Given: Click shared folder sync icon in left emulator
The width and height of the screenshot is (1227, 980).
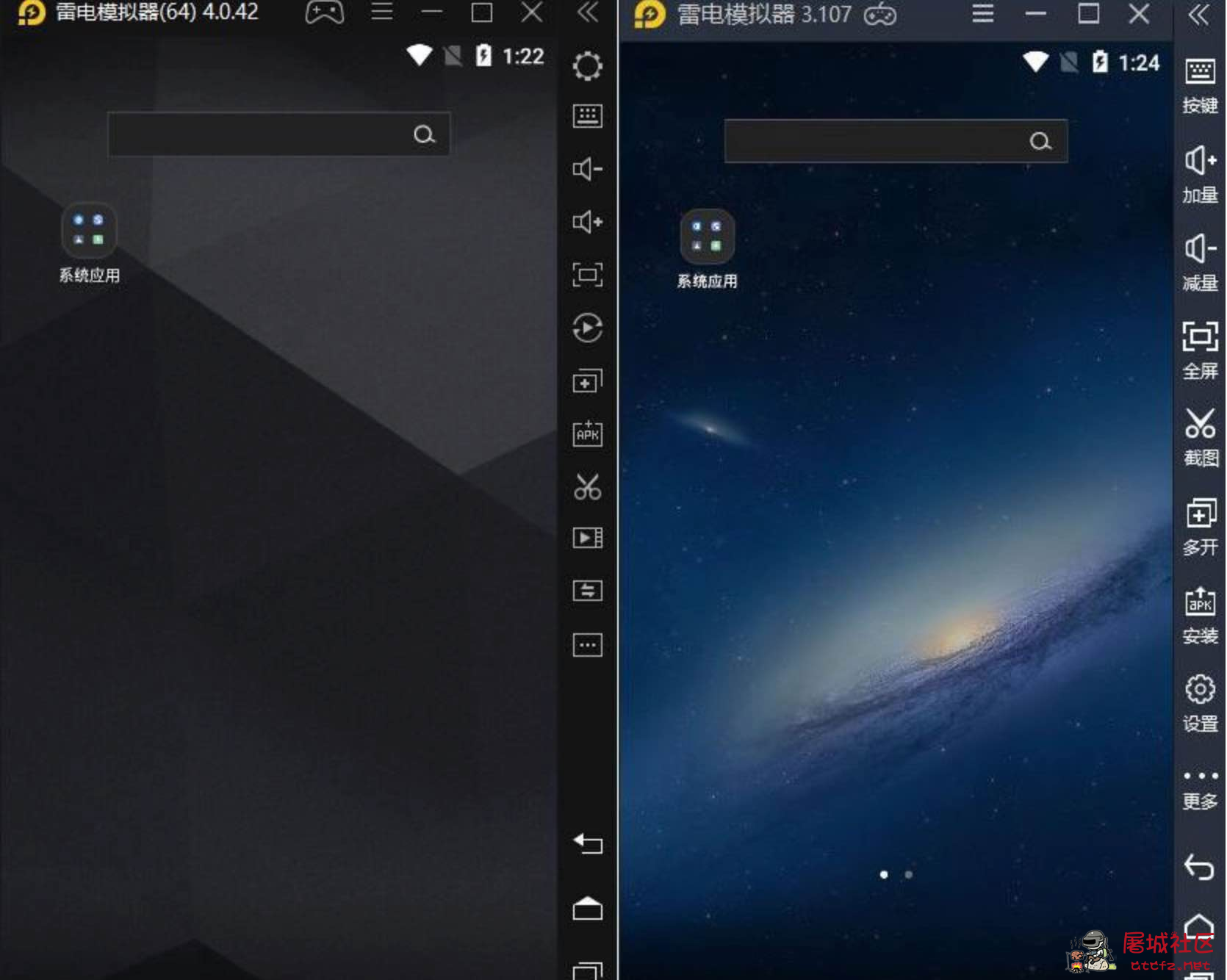Looking at the screenshot, I should (587, 591).
